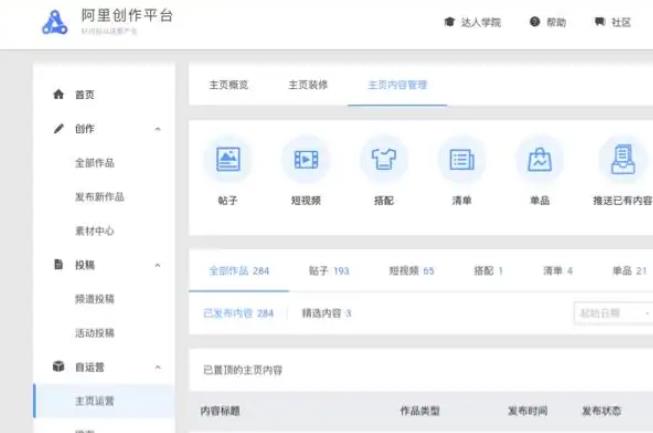Select the 短视频 65 filter tab
This screenshot has height=433, width=653.
(411, 271)
